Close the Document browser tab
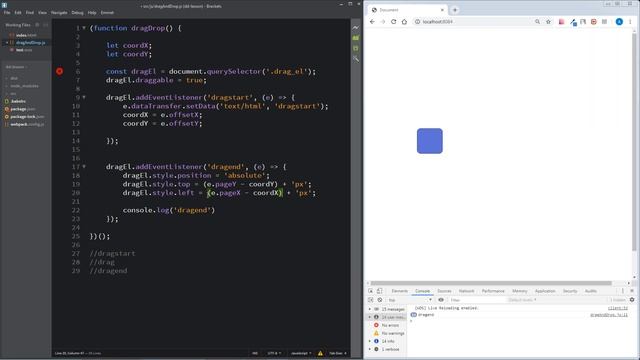The image size is (640, 360). pyautogui.click(x=442, y=10)
